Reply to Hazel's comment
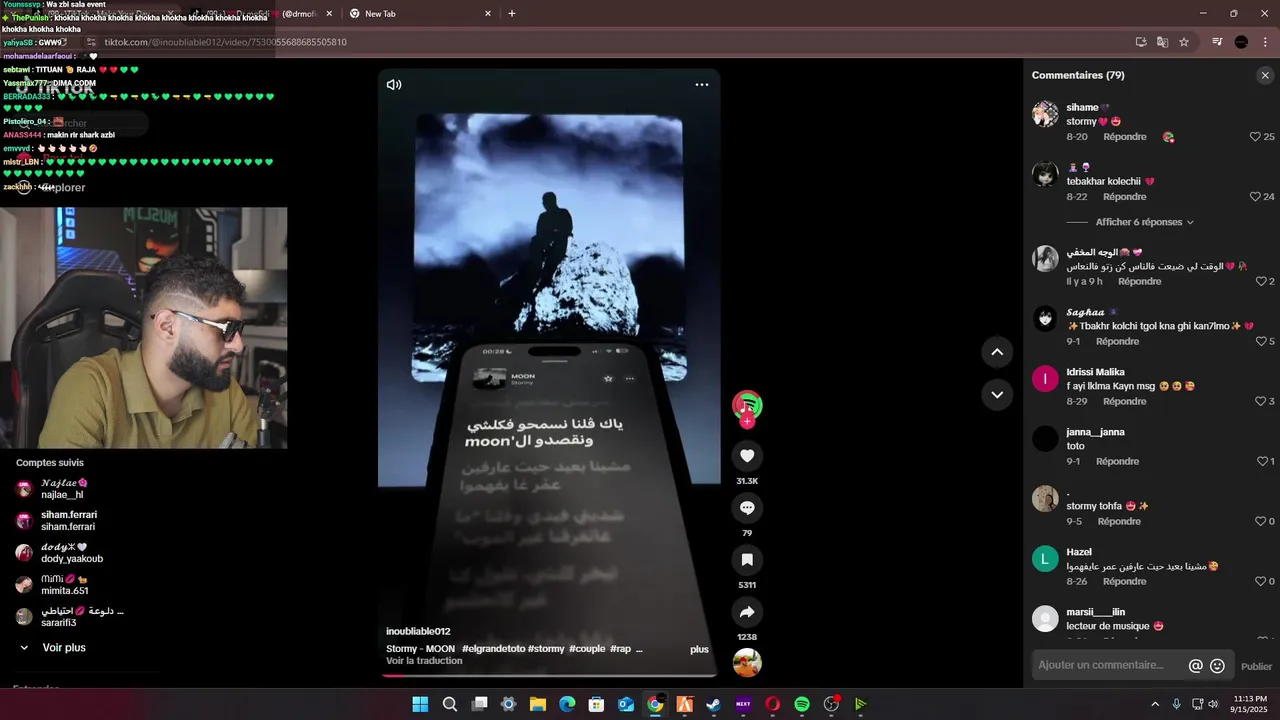 (x=1125, y=581)
